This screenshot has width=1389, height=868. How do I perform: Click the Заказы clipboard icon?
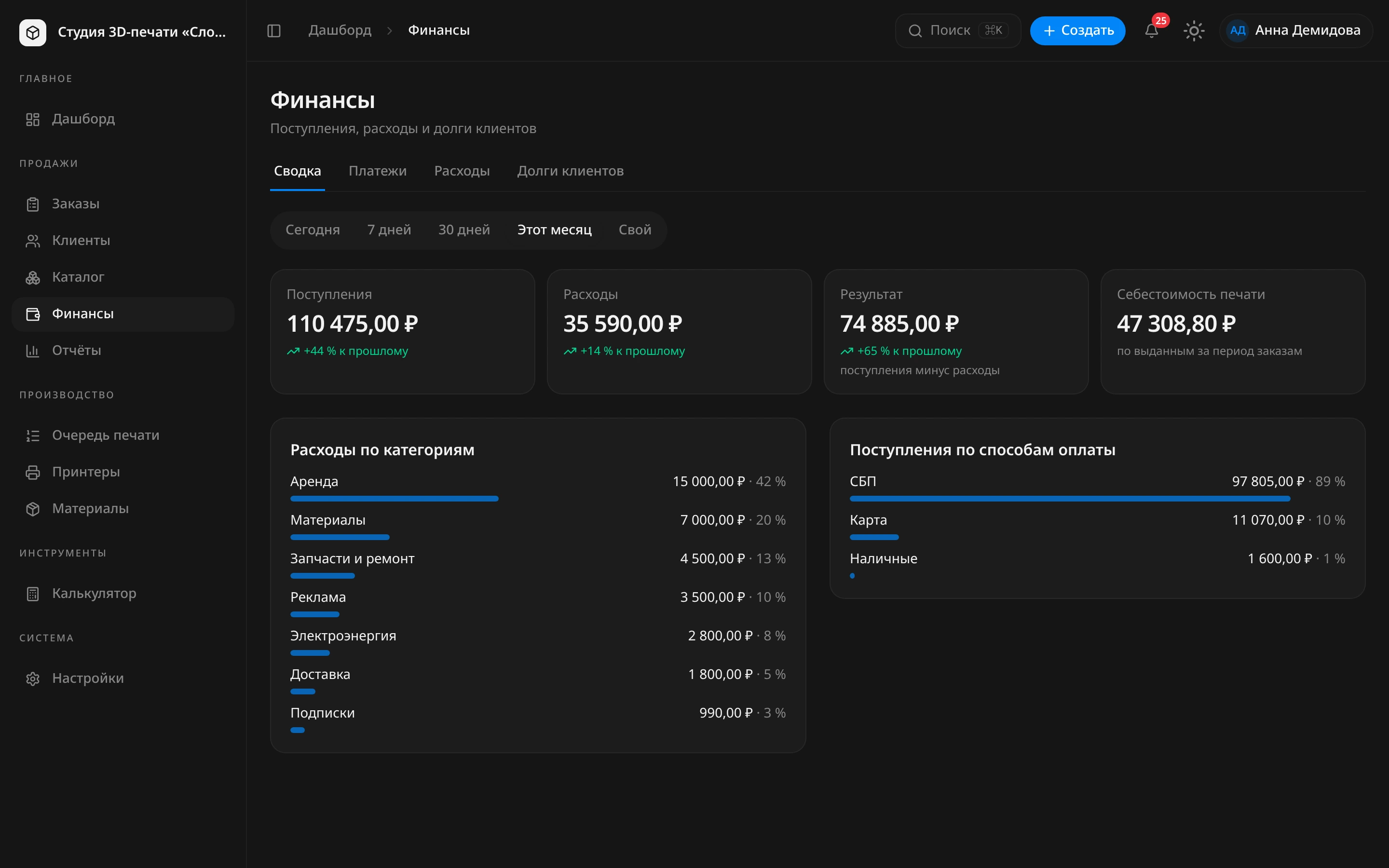[x=33, y=204]
